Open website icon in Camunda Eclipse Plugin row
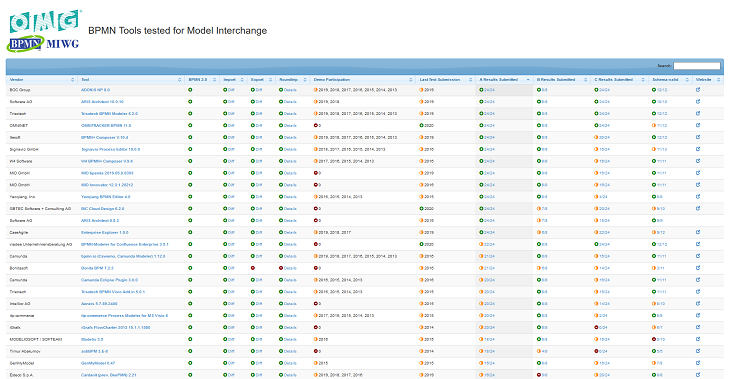 click(698, 280)
